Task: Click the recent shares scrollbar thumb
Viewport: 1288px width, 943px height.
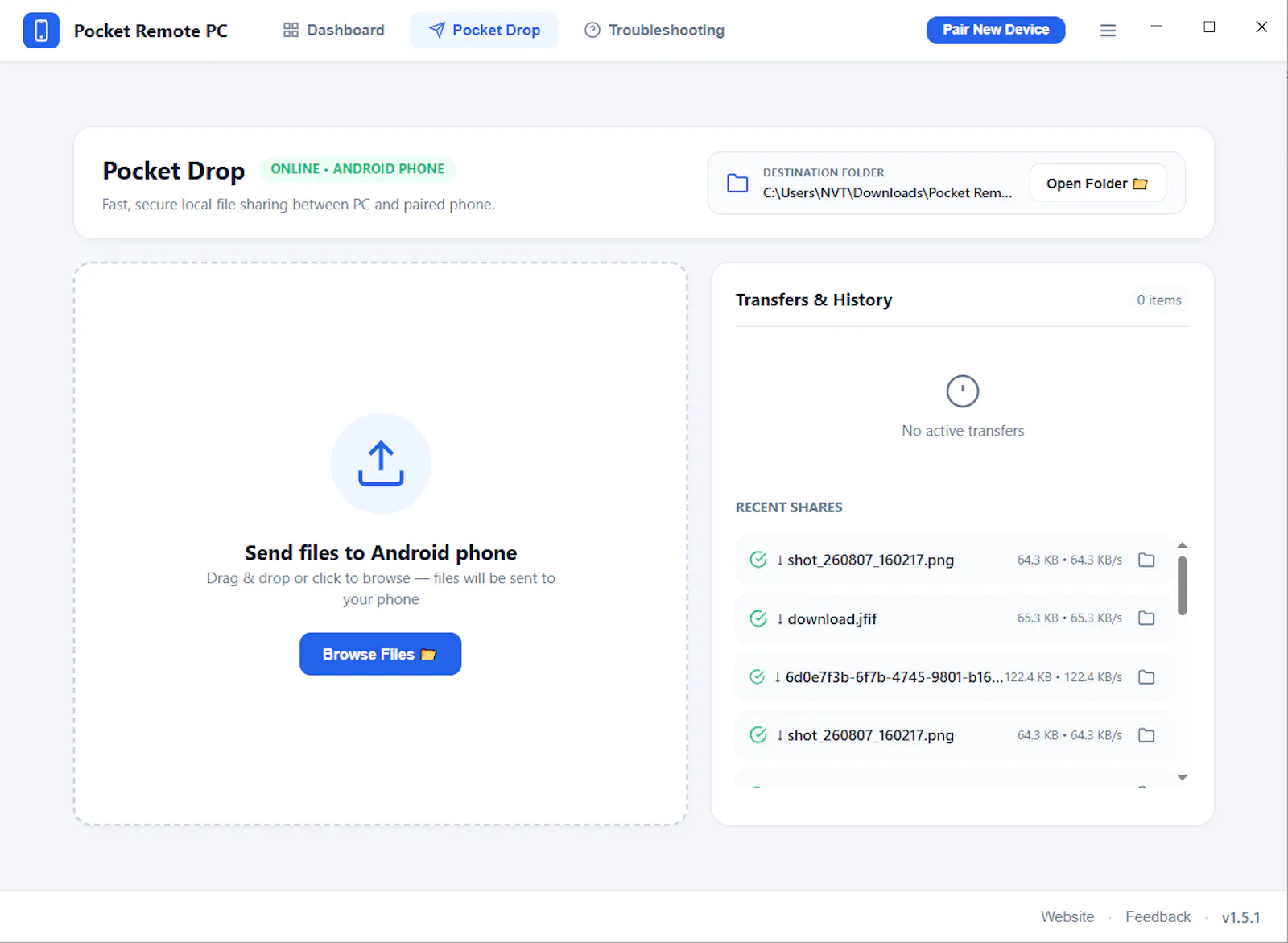Action: (1183, 585)
